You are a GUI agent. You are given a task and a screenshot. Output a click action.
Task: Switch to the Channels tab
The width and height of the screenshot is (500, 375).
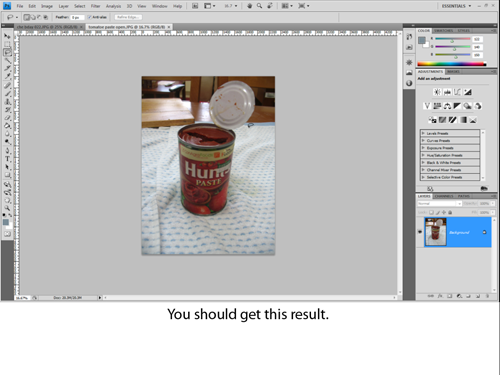[444, 196]
